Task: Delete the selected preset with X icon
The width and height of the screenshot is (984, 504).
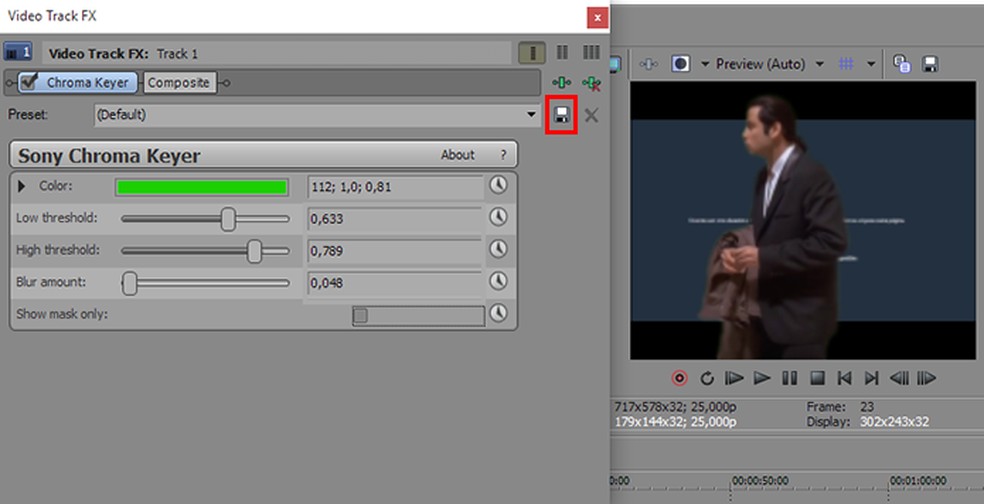Action: pos(591,115)
